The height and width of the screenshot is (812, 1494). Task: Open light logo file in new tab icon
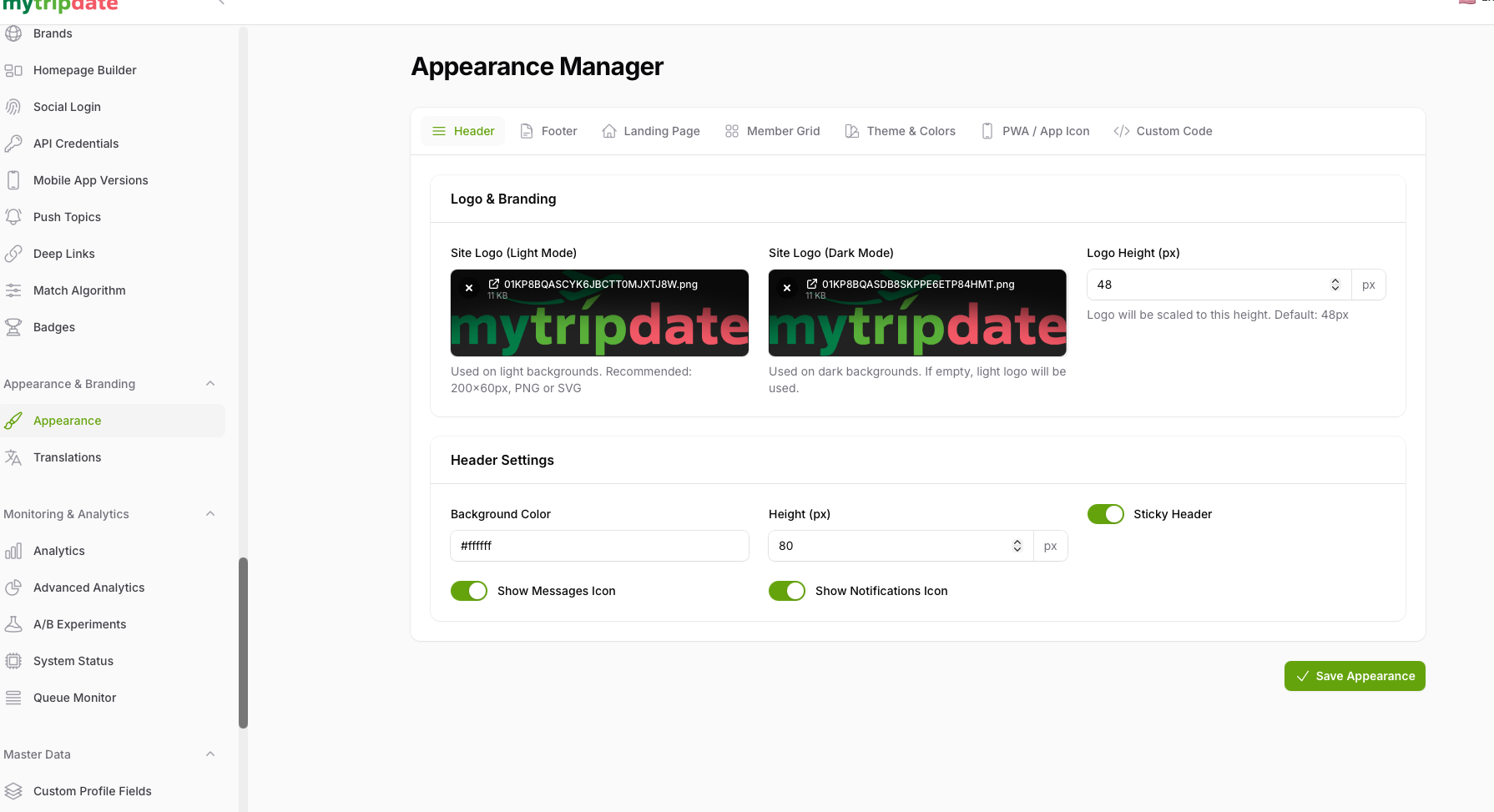pos(494,284)
